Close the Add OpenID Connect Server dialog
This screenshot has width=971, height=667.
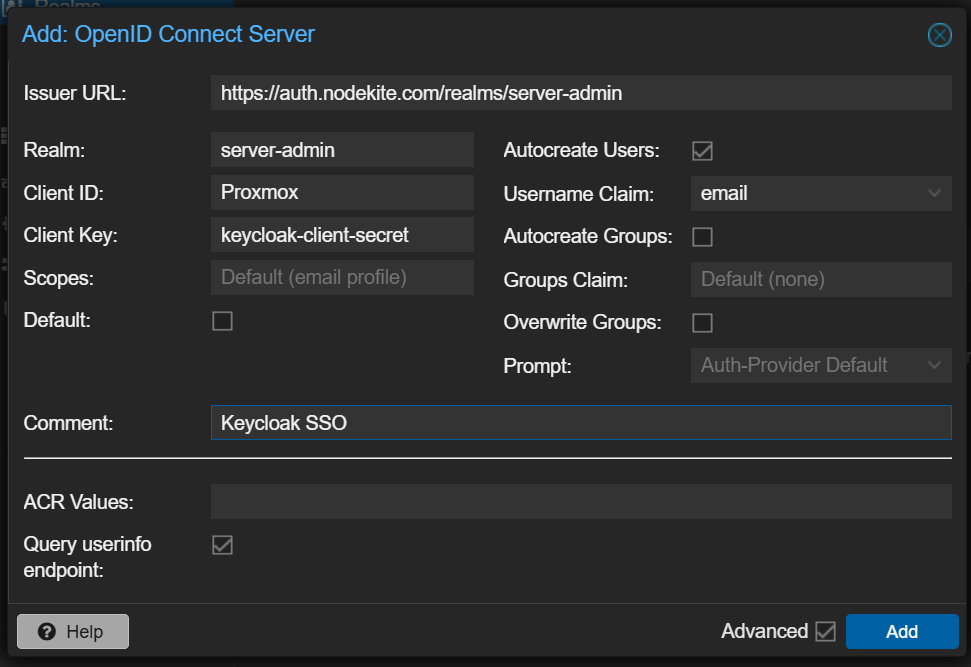click(939, 35)
